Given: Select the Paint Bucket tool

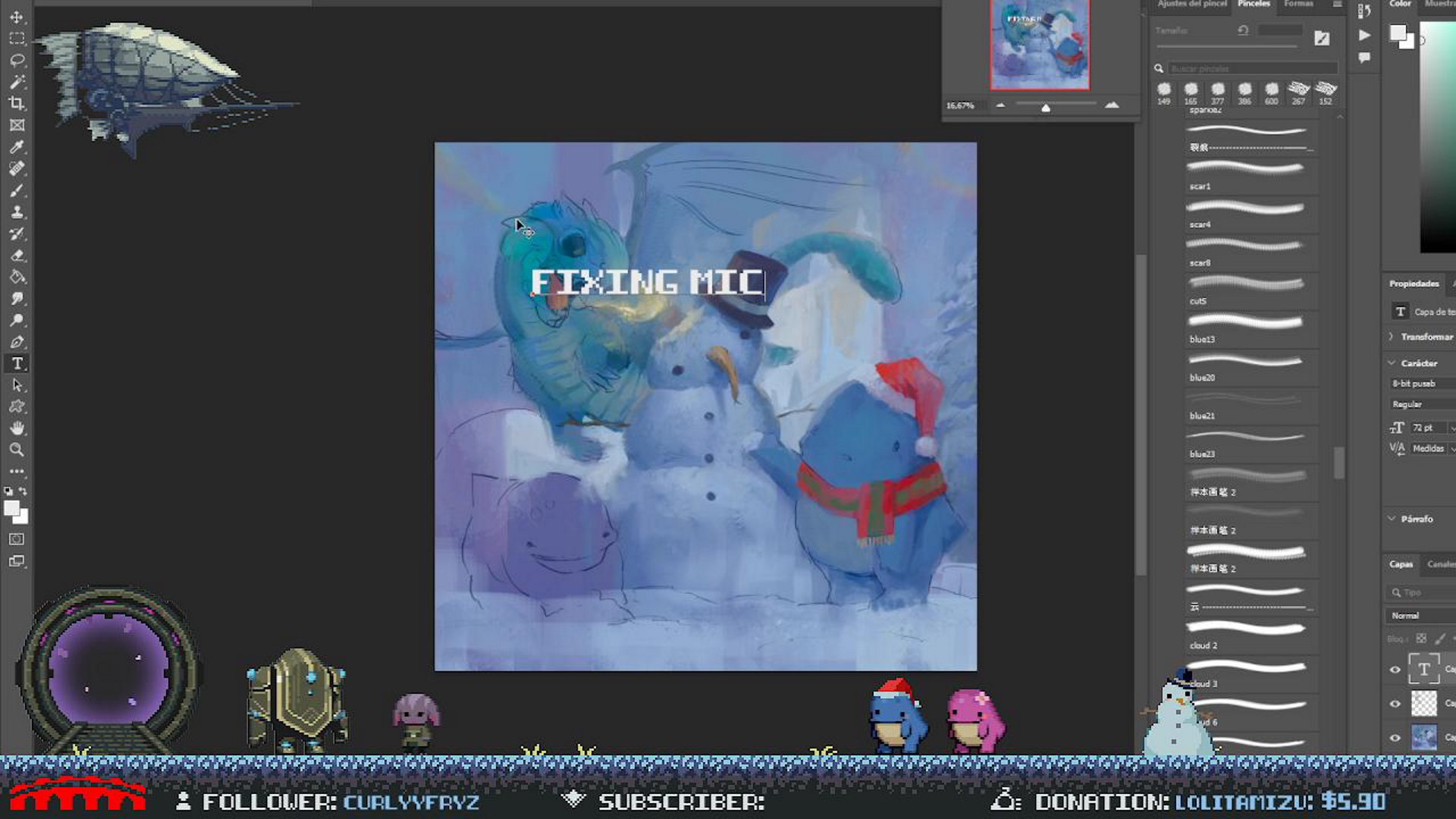Looking at the screenshot, I should [17, 277].
